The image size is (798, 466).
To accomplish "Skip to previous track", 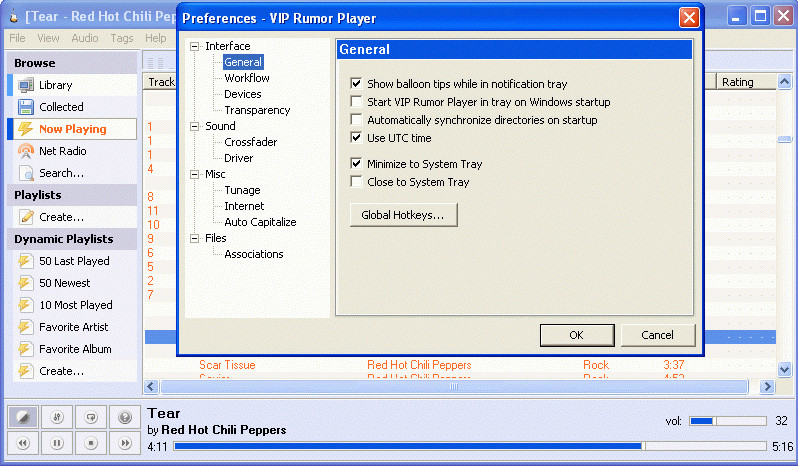I will point(22,443).
